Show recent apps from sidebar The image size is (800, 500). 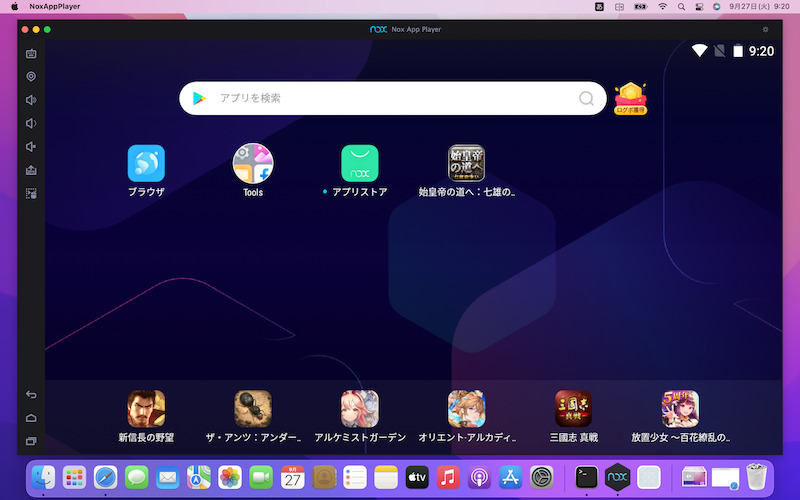click(x=31, y=441)
